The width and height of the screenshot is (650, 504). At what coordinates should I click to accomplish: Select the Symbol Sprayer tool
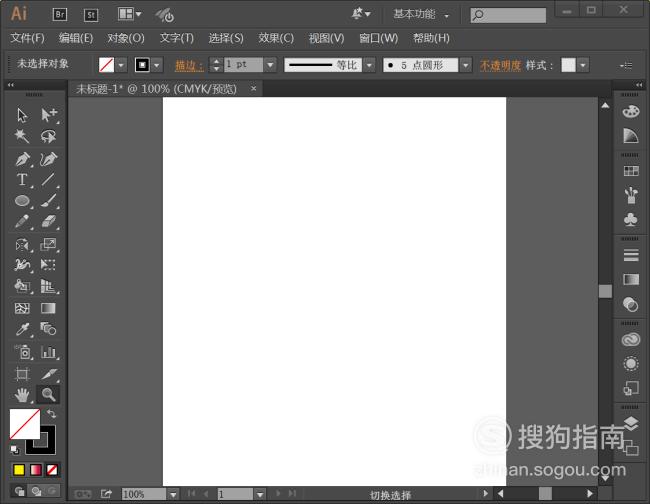[22, 352]
